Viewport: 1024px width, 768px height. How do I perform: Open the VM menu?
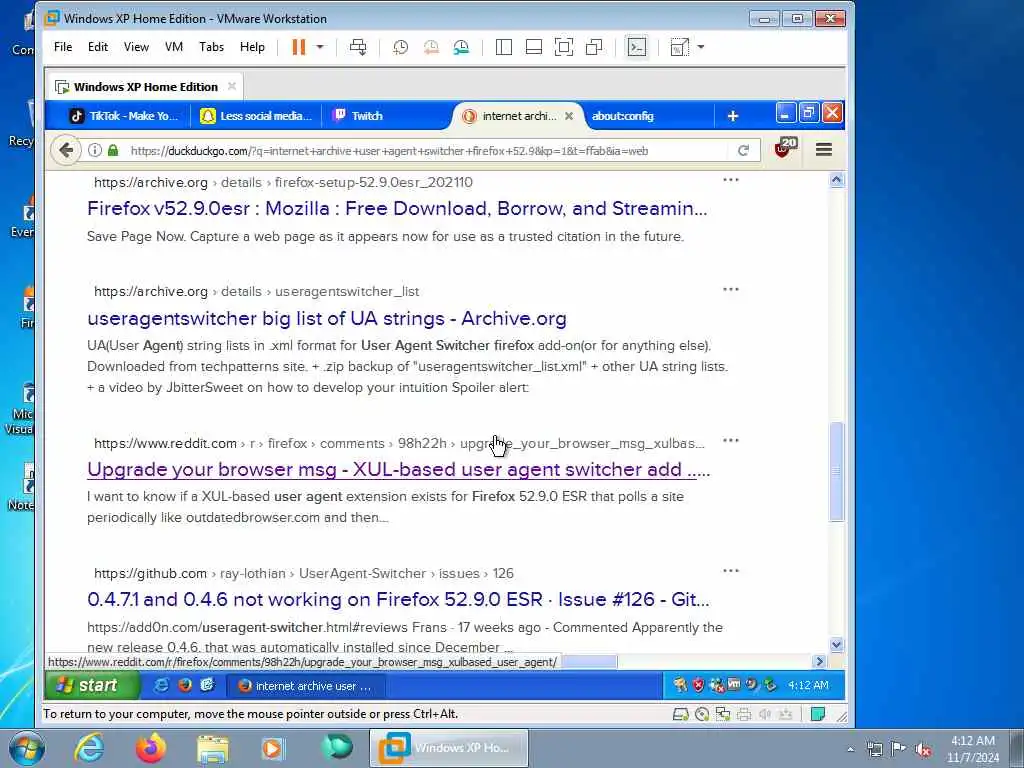pos(174,47)
